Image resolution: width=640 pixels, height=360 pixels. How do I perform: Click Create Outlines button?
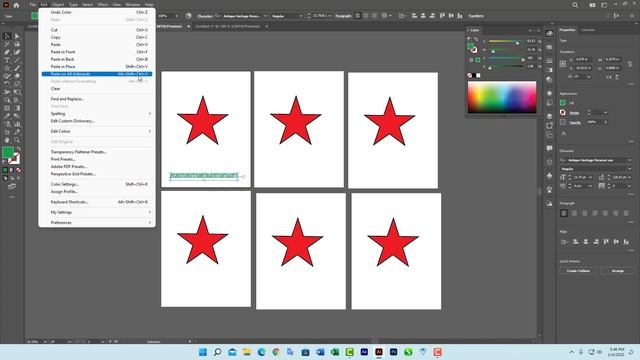click(578, 271)
